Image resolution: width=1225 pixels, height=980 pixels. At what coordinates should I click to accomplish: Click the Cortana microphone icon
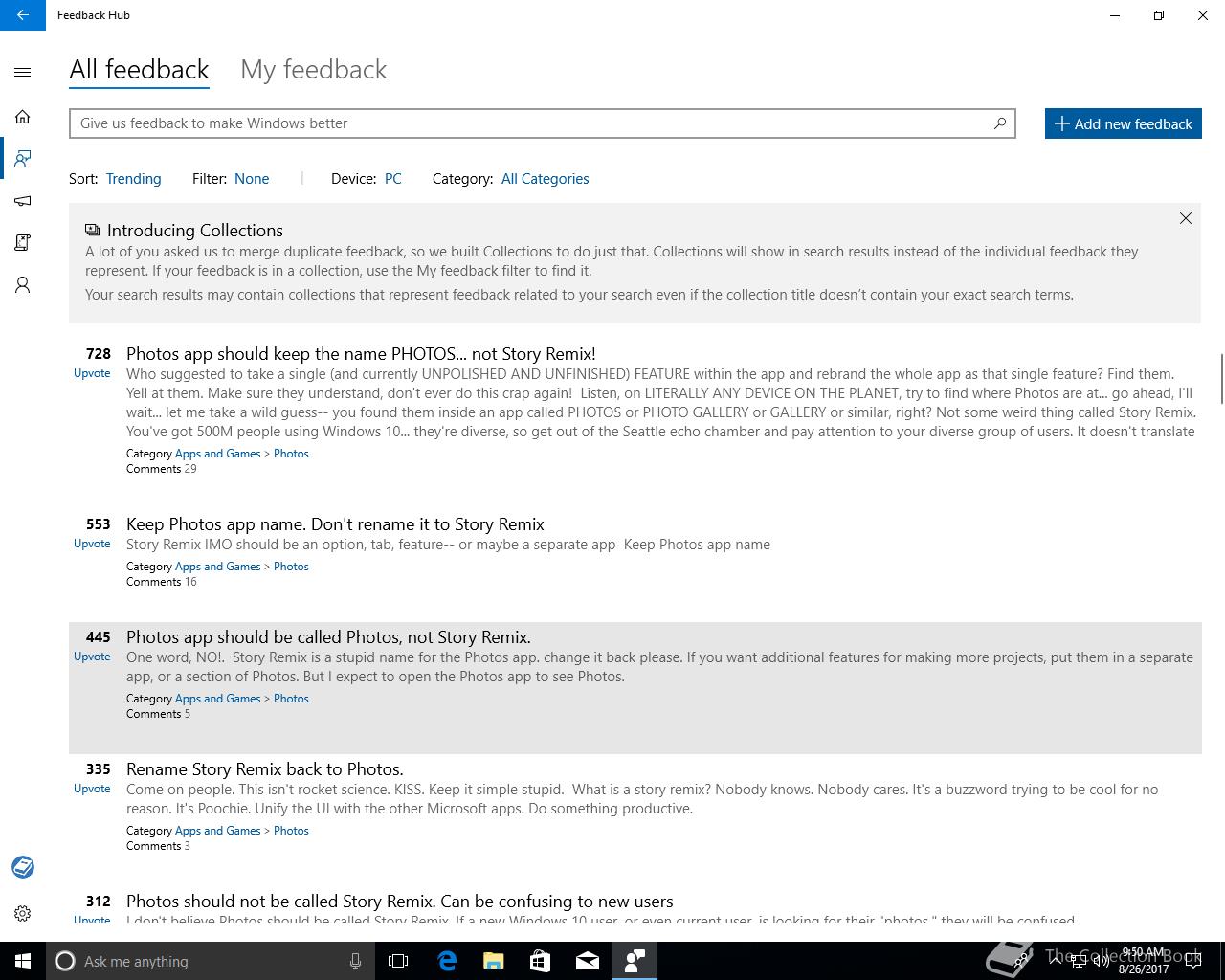[355, 961]
